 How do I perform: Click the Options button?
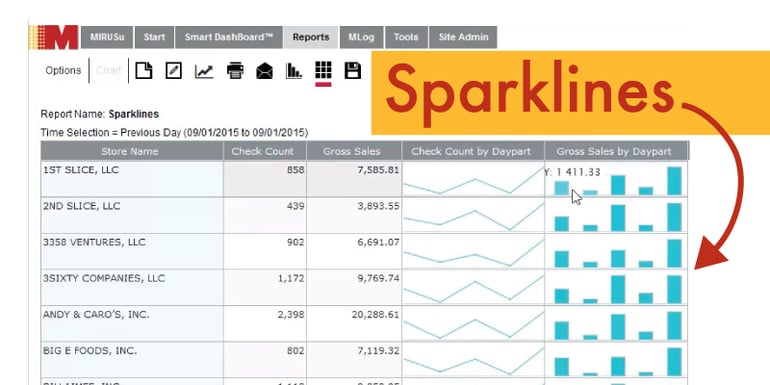click(63, 71)
